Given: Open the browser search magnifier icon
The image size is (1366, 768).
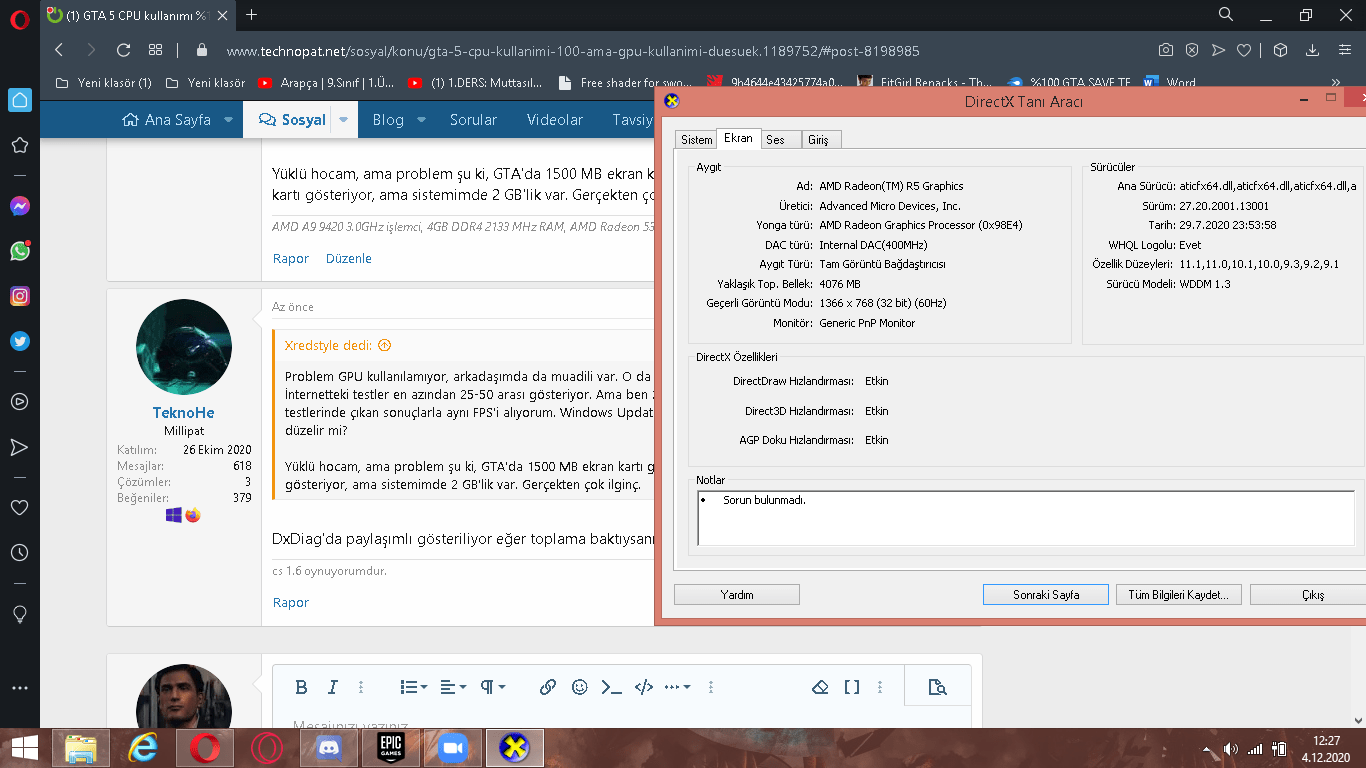Looking at the screenshot, I should 1226,14.
